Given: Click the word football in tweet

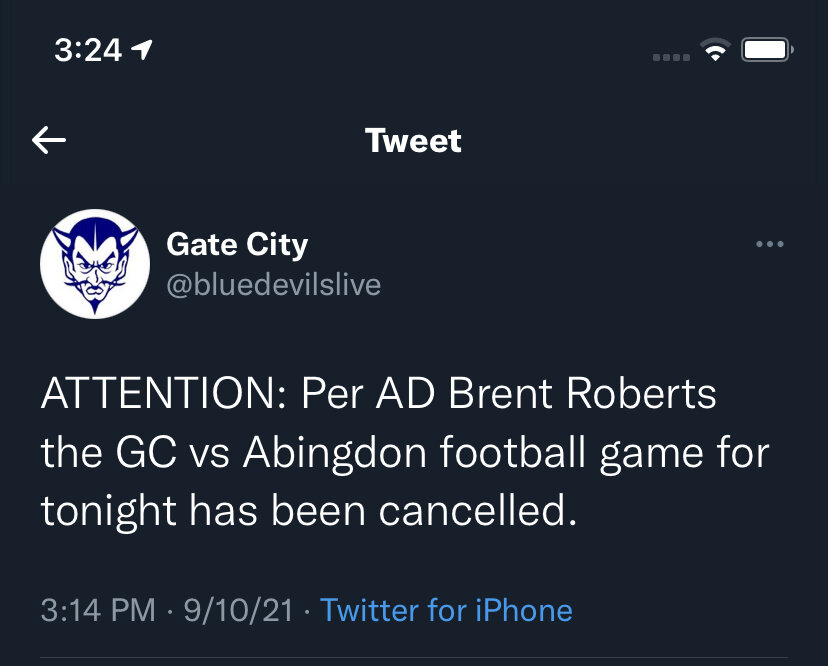Looking at the screenshot, I should 517,453.
